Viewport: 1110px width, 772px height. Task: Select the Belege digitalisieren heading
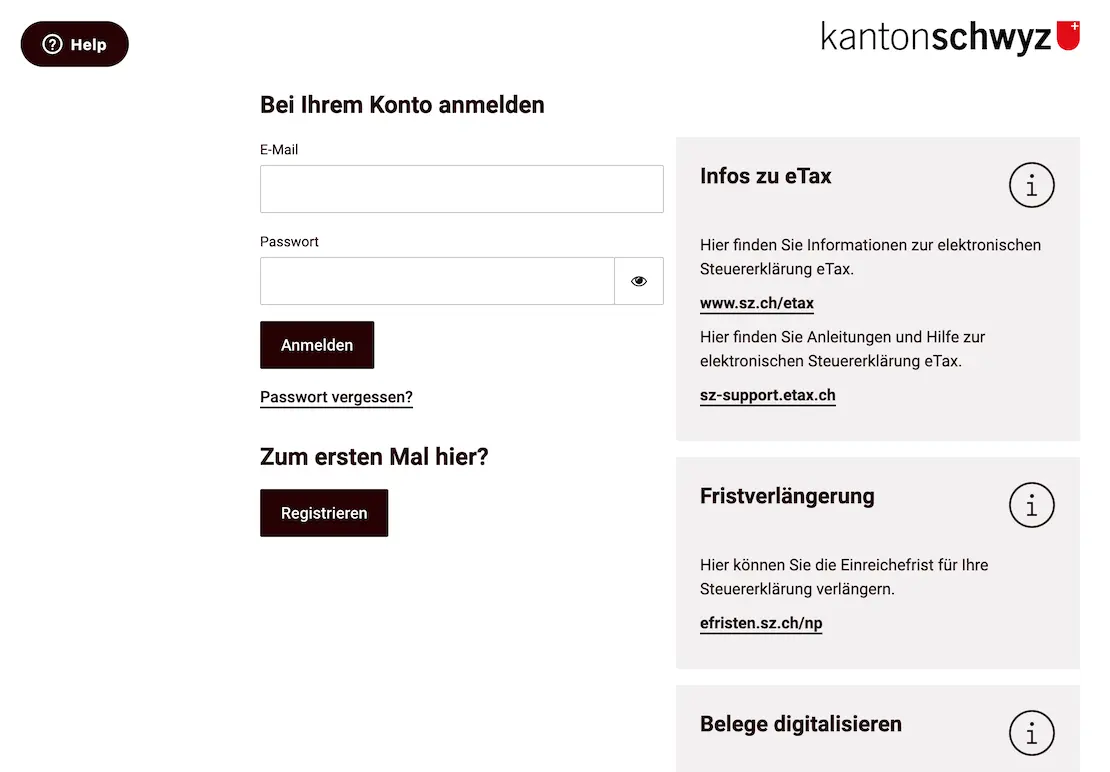click(x=800, y=724)
